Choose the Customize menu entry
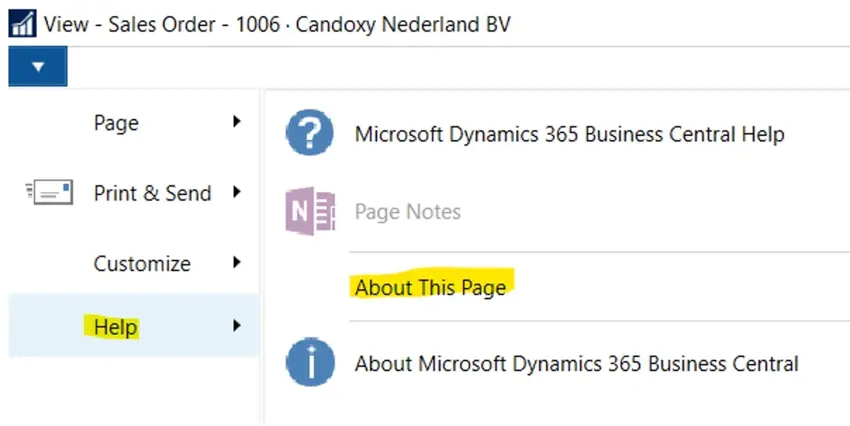 [142, 264]
